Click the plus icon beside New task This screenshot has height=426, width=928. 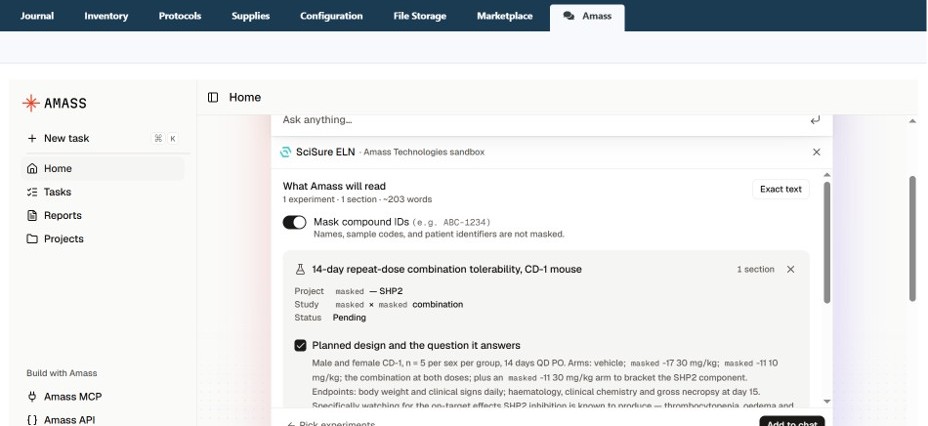pos(32,138)
